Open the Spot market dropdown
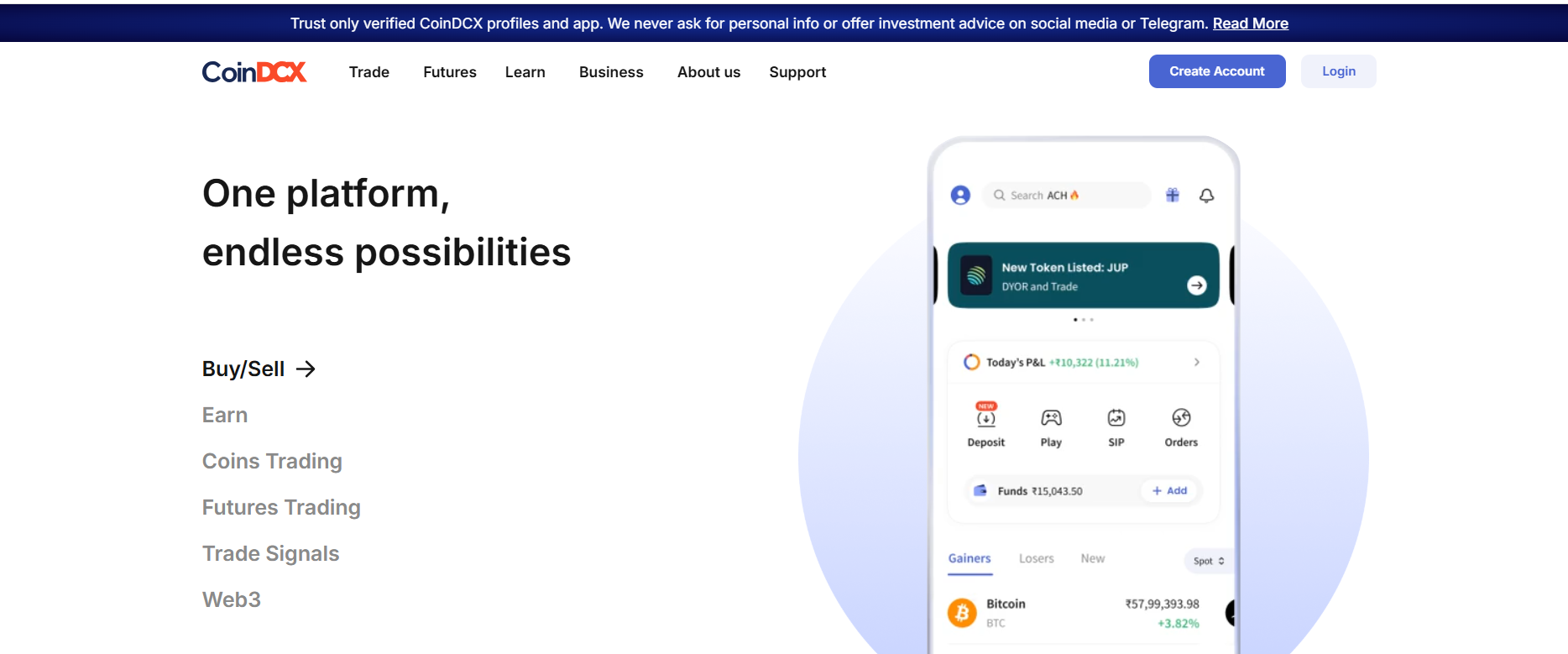Viewport: 1568px width, 654px height. tap(1209, 561)
